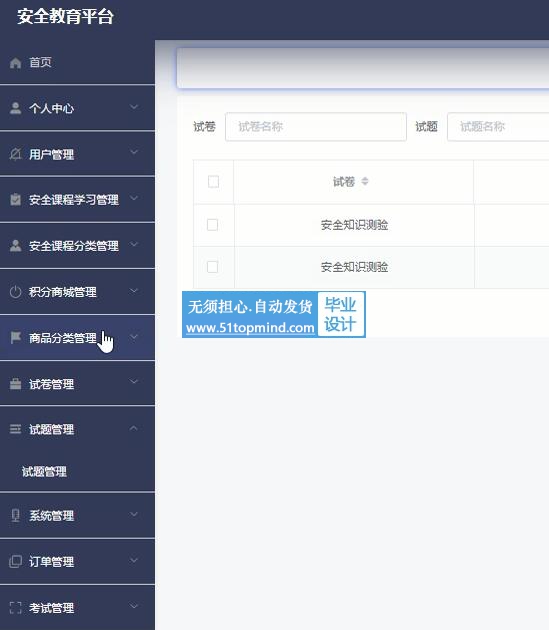Expand the 订单管理 chevron

click(x=134, y=560)
